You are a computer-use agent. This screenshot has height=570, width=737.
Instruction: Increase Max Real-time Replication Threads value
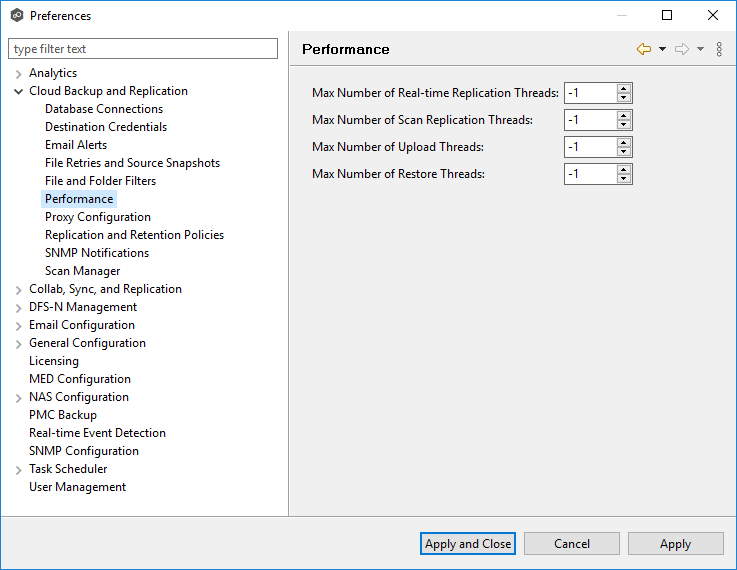[624, 89]
